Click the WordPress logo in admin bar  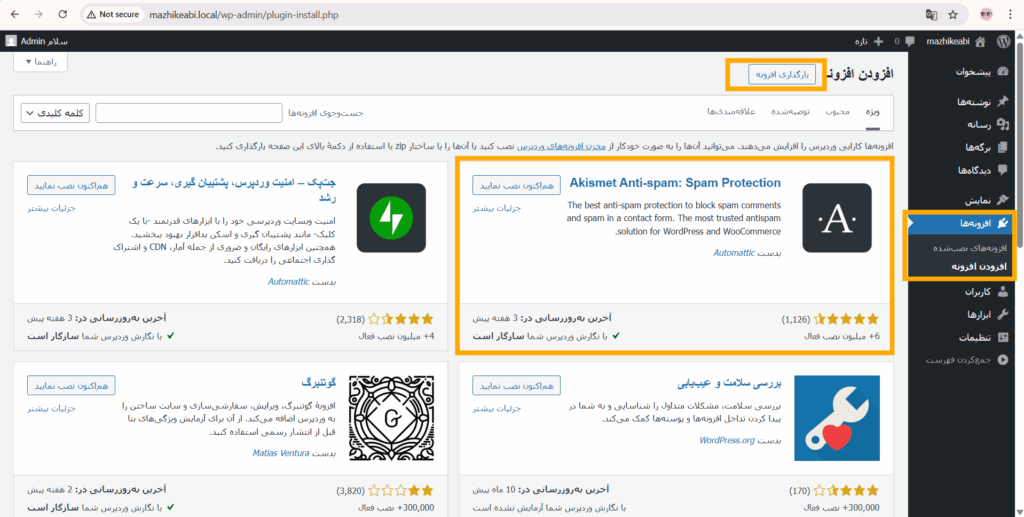(1003, 41)
